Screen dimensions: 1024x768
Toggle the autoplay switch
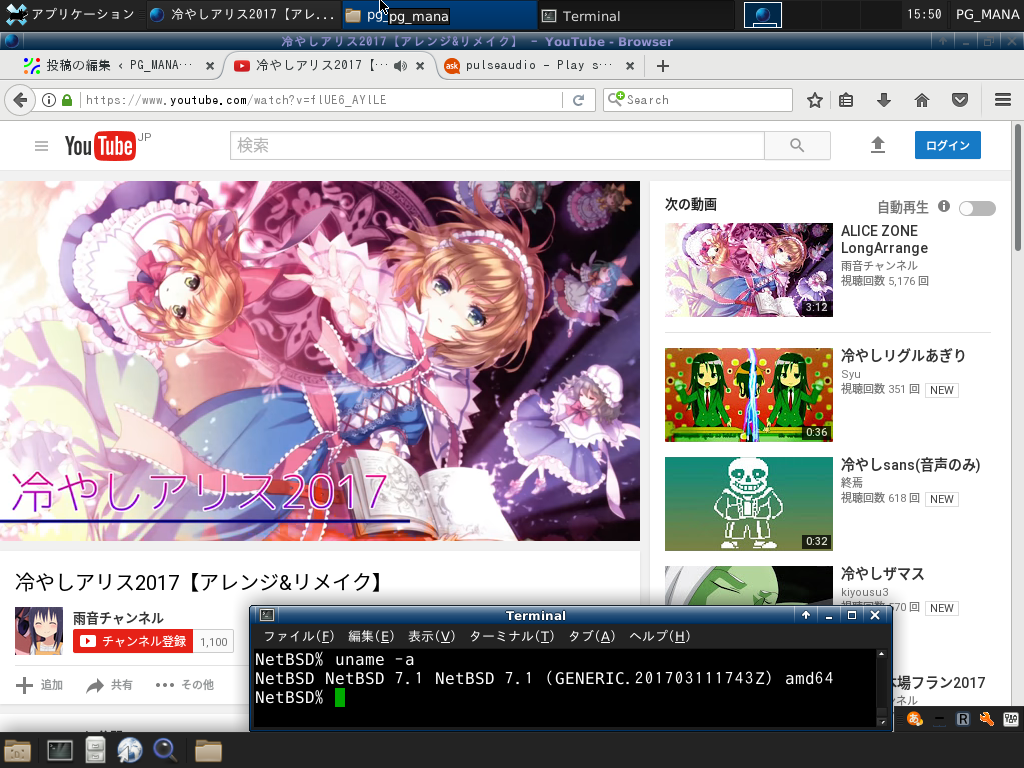click(977, 208)
